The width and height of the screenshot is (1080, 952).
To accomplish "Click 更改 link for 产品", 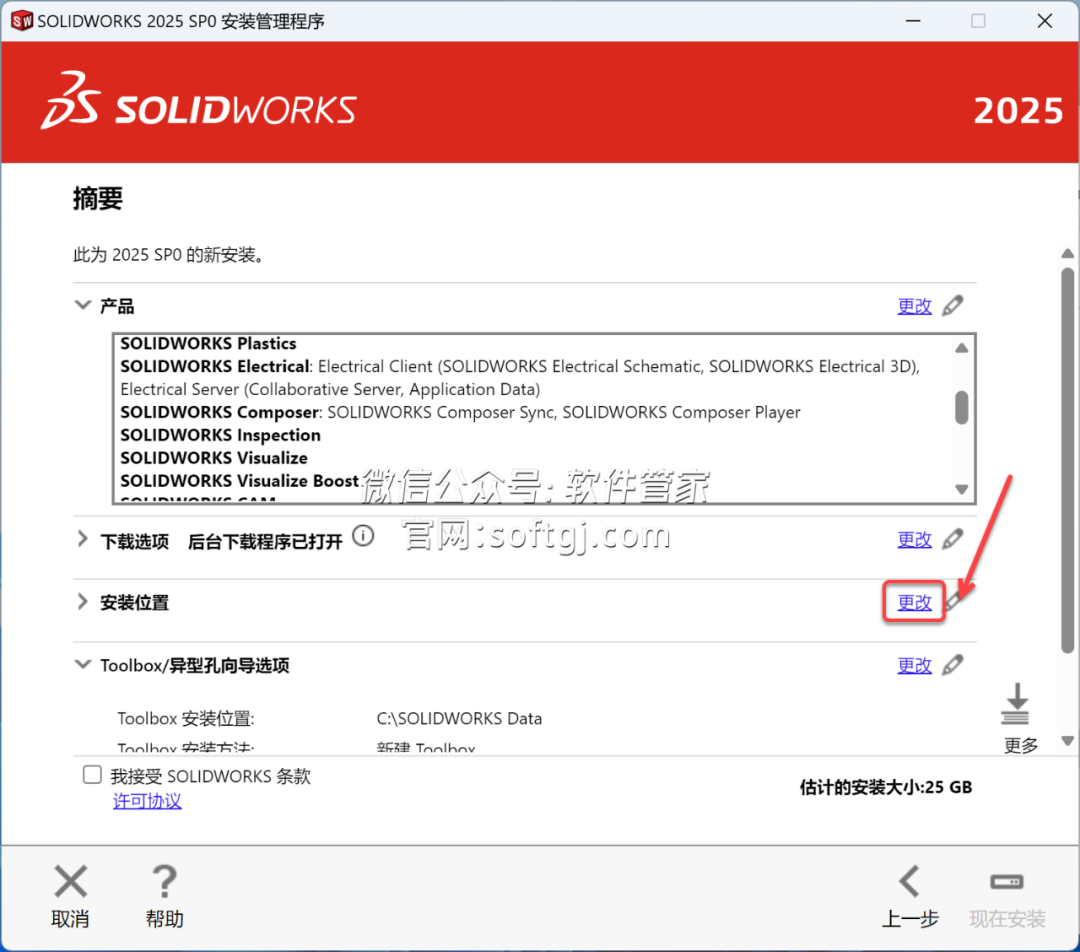I will (x=915, y=306).
